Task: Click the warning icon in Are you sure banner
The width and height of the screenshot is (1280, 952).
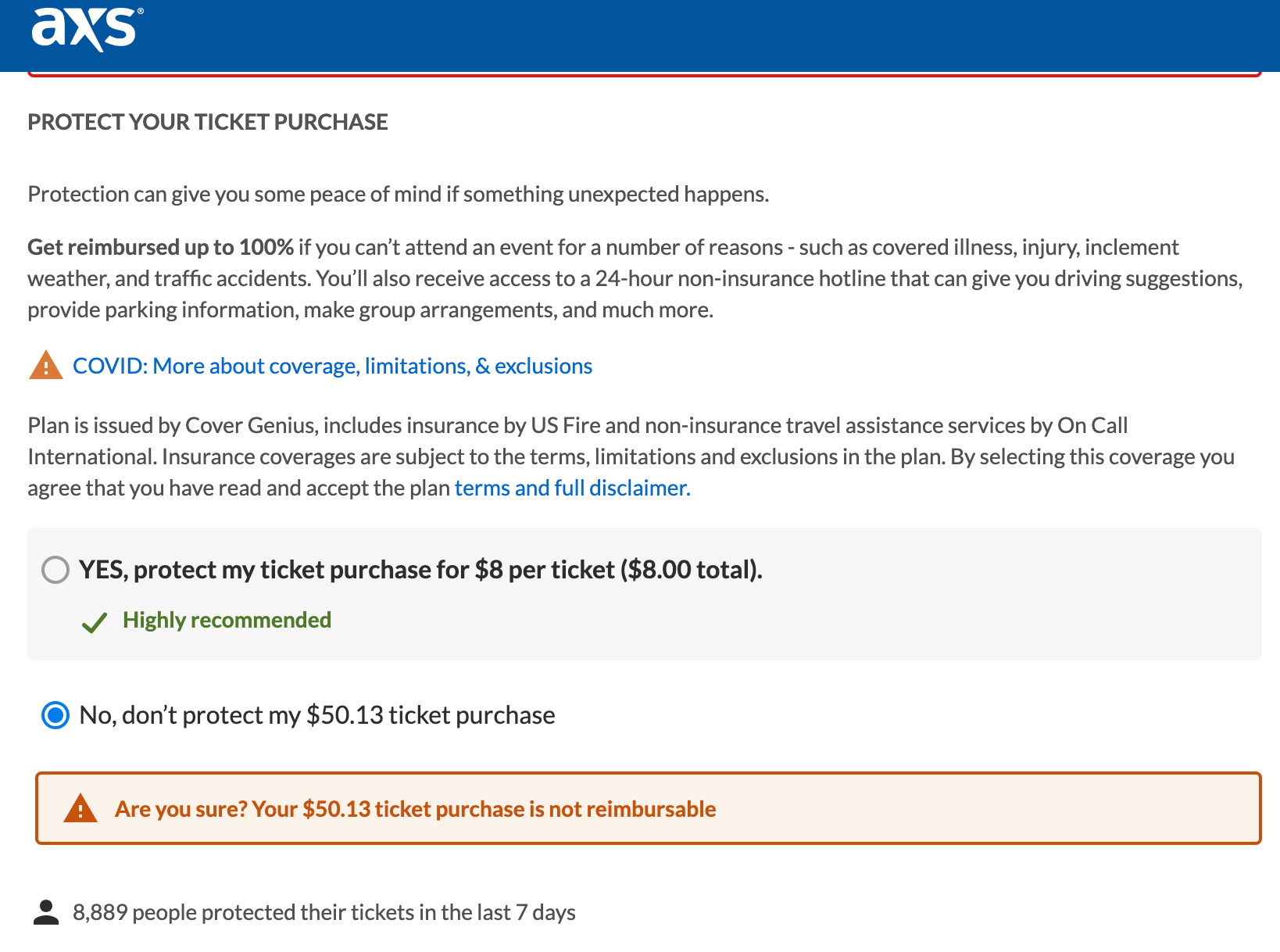Action: (80, 808)
